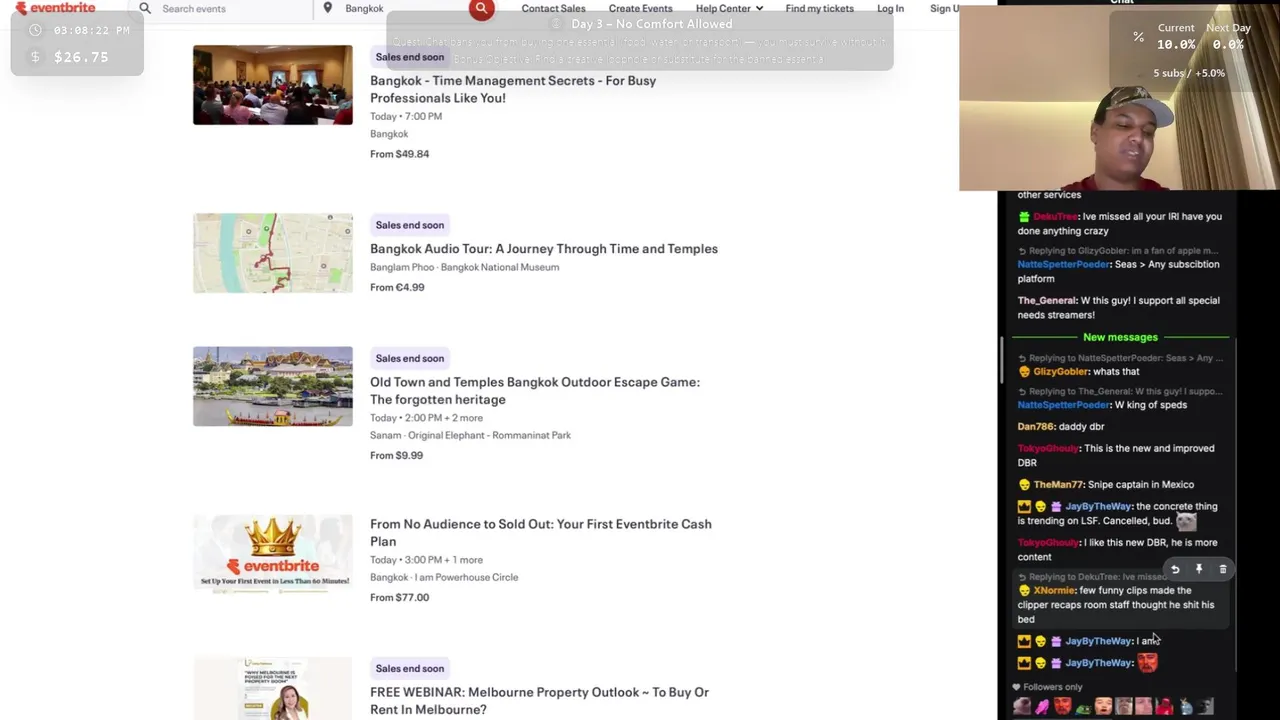Select the pink glove emote
1280x720 pixels.
1042,707
